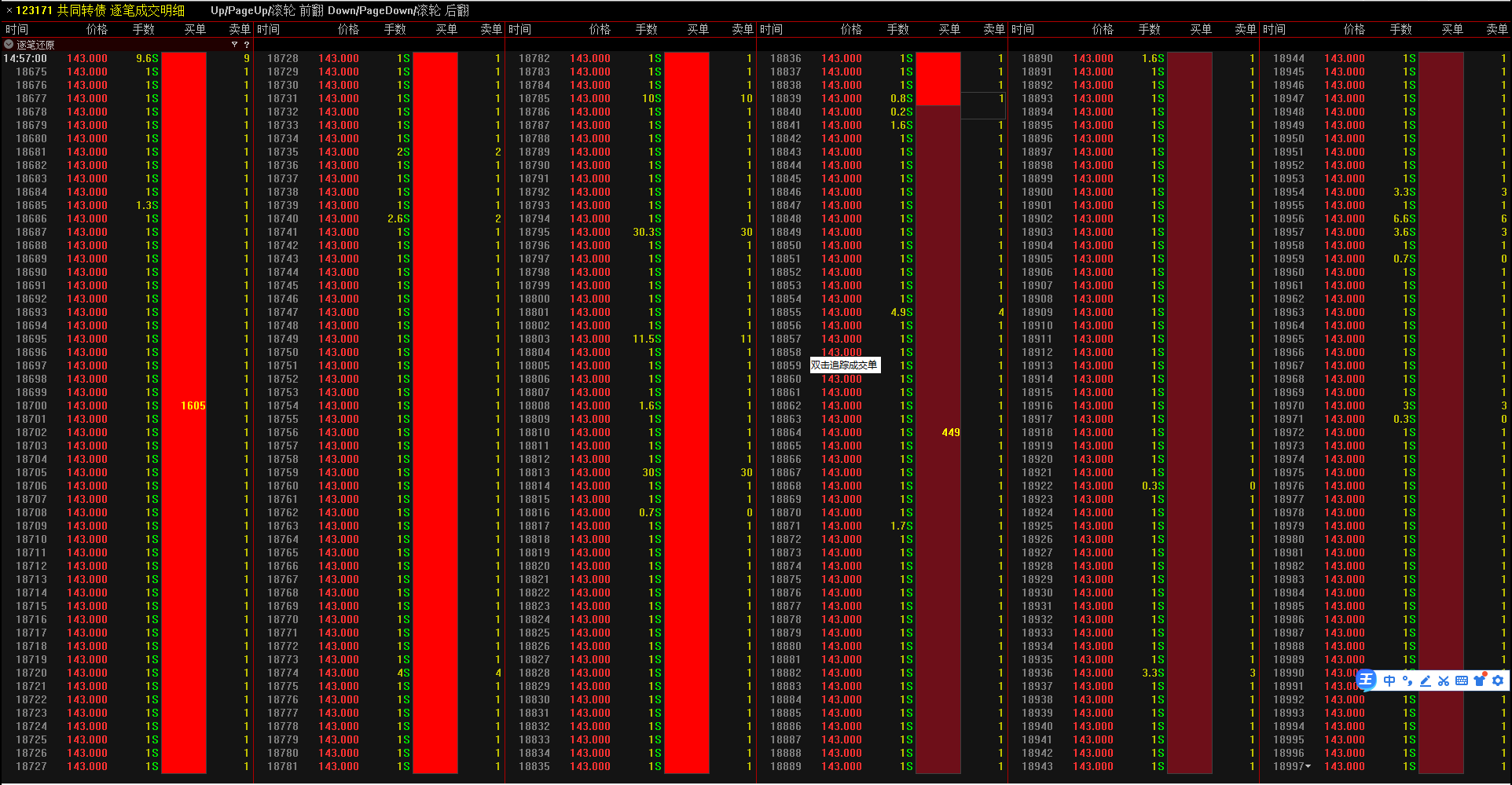Click the 30S volume in row 18813
Viewport: 1512px width, 785px height.
point(652,472)
